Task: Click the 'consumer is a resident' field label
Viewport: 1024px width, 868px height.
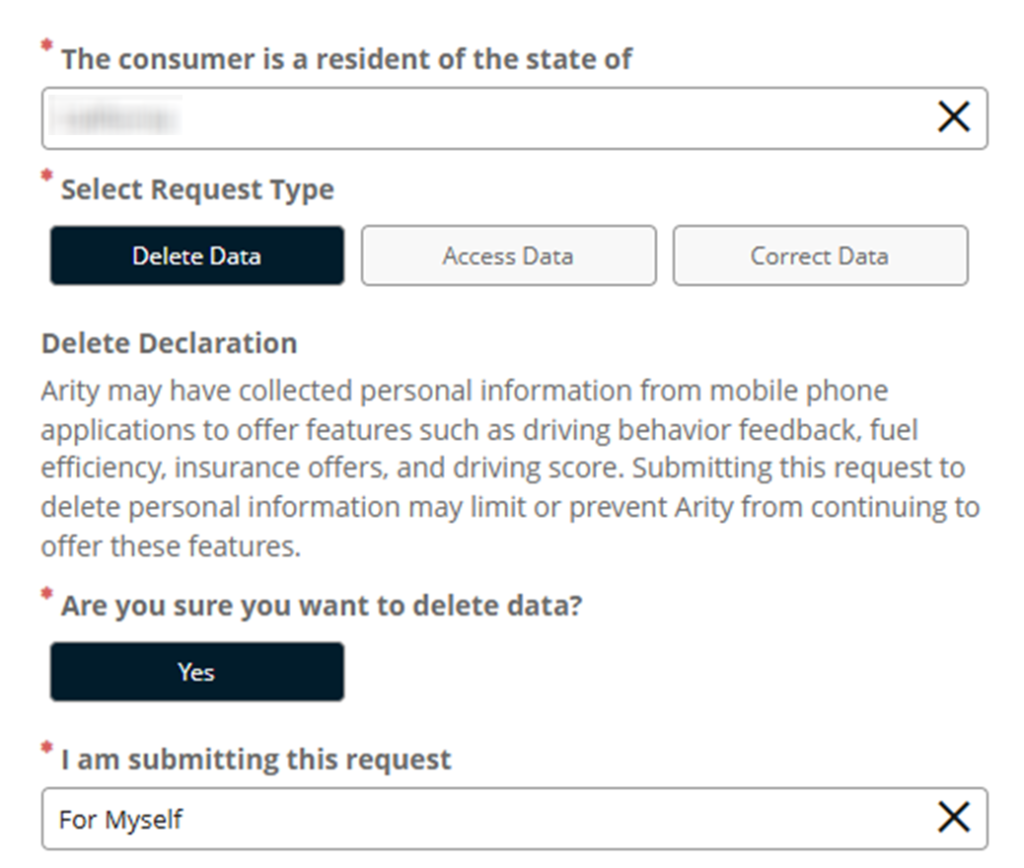Action: click(x=346, y=59)
